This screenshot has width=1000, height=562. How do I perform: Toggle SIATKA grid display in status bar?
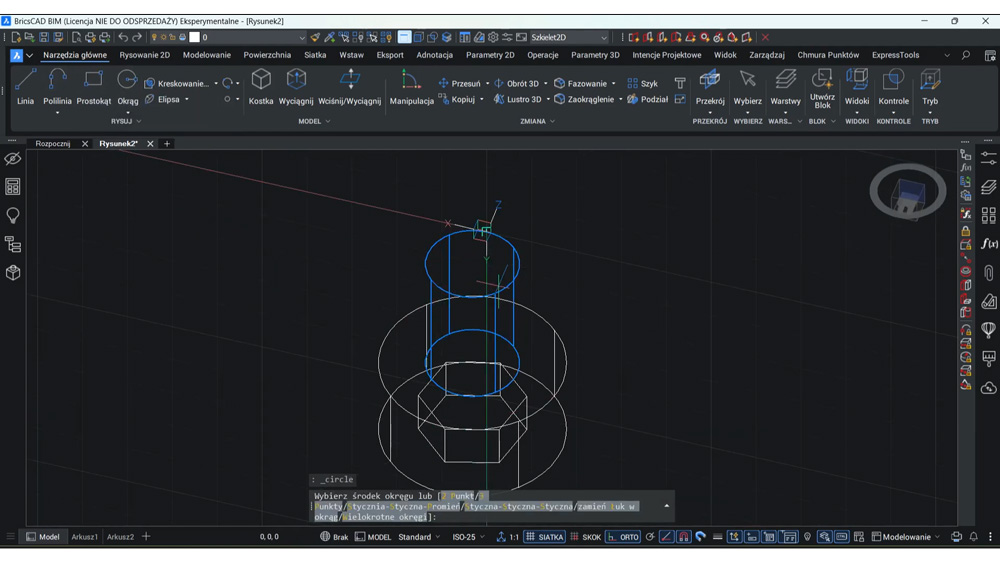(x=544, y=537)
